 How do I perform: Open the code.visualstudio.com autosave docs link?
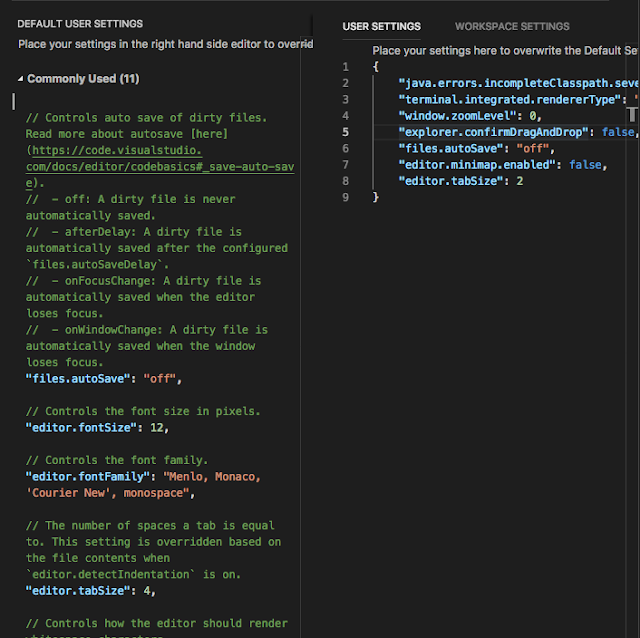coord(160,167)
